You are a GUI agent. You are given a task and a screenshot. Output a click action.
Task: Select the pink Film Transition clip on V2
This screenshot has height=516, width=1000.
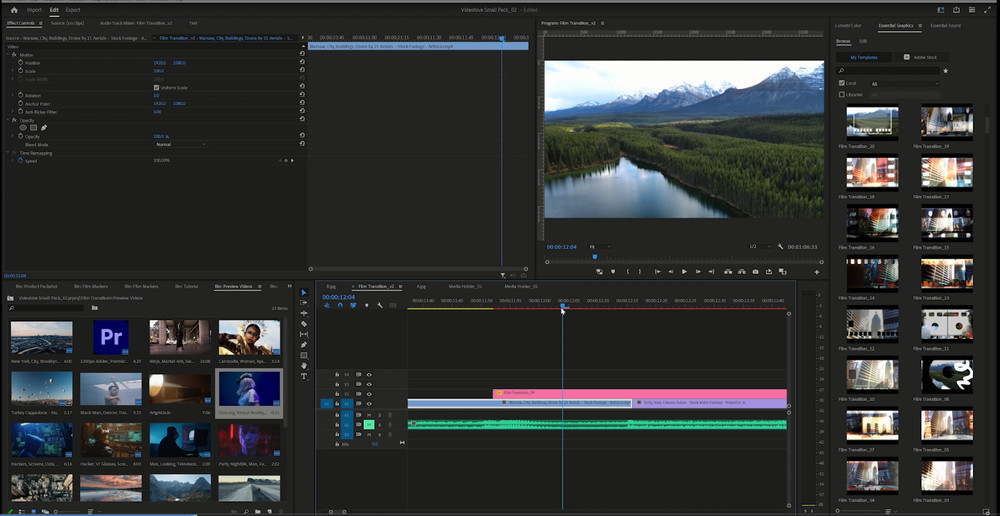point(640,394)
